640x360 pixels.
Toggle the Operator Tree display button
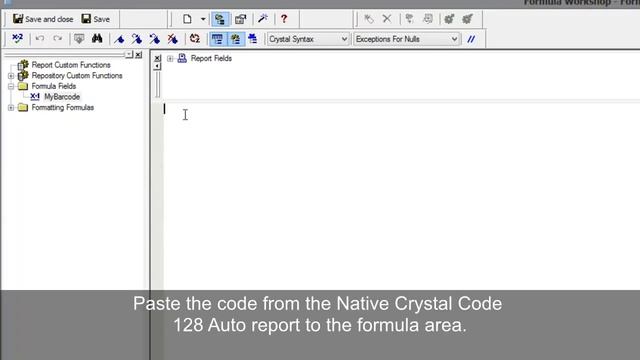[x=253, y=39]
